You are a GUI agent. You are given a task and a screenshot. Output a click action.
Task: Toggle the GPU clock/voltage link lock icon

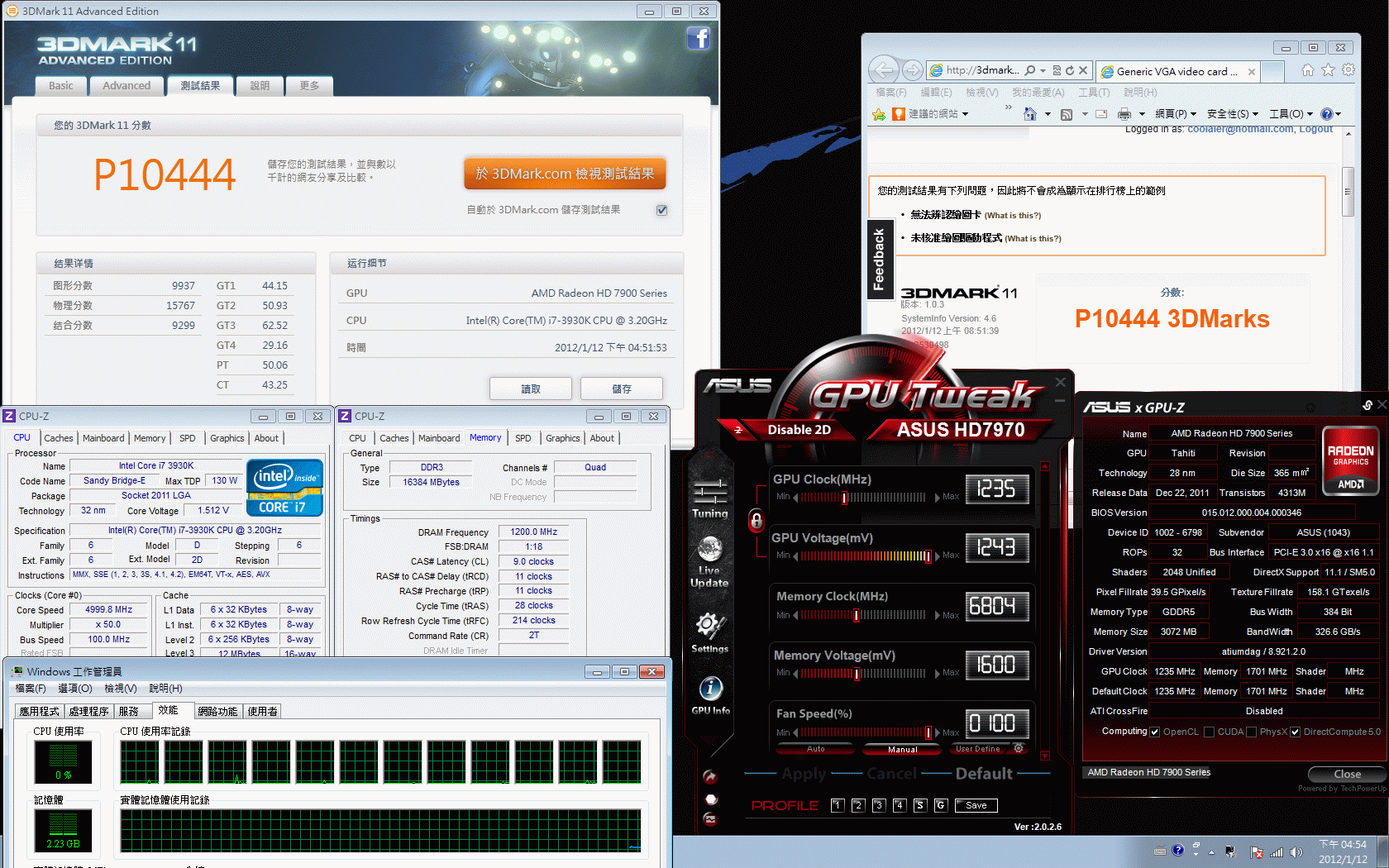[756, 520]
